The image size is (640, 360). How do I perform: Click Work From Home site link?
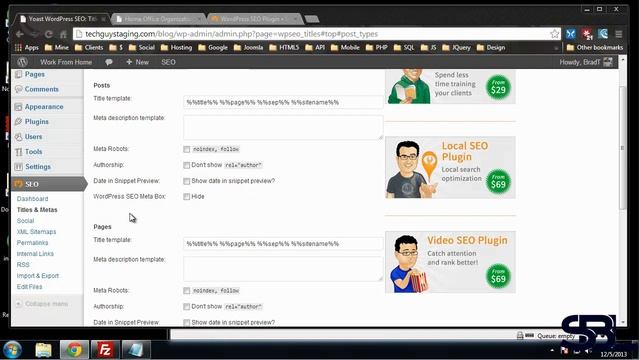click(x=66, y=62)
